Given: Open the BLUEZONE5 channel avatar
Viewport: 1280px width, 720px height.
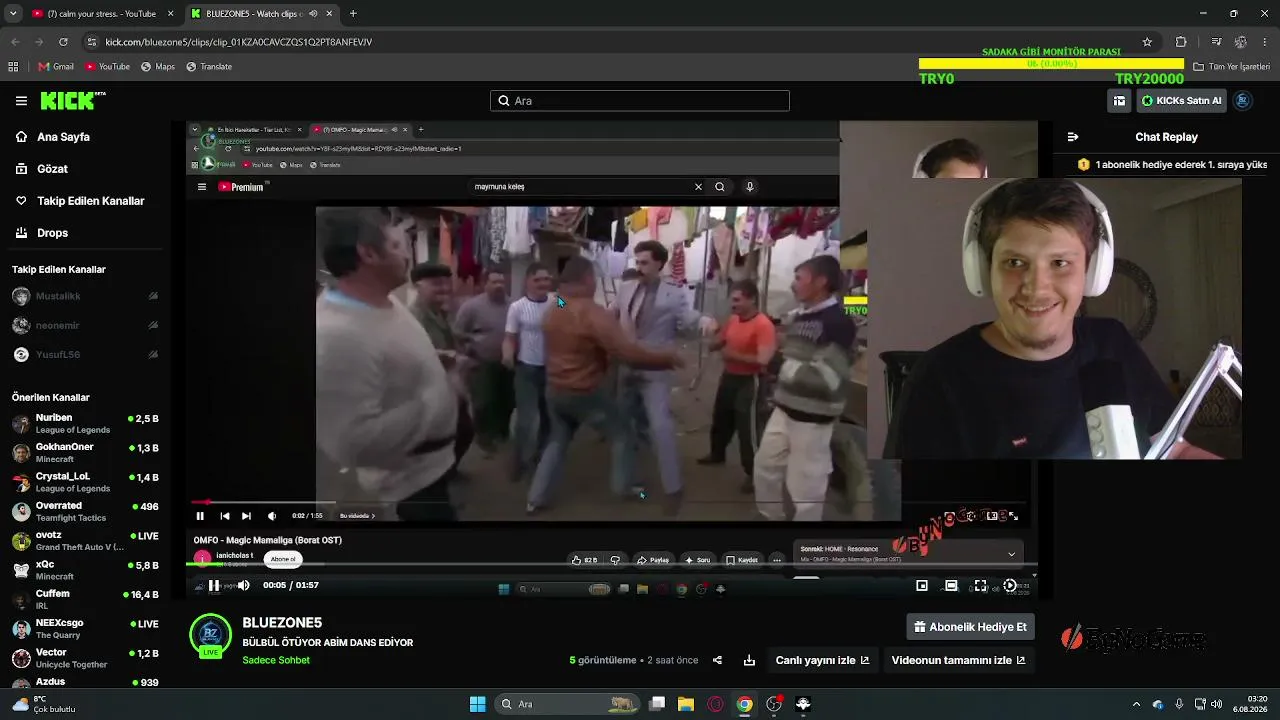Looking at the screenshot, I should (x=211, y=635).
